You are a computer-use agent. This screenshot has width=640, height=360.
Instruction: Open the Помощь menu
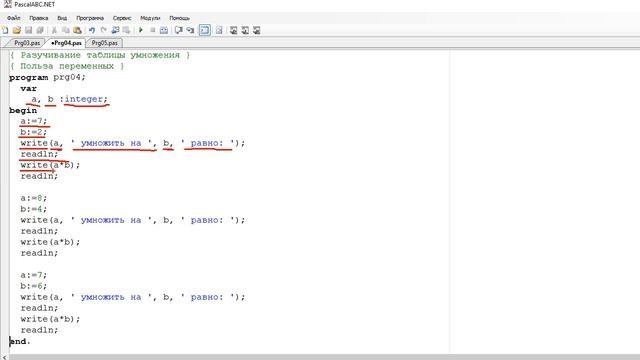(x=180, y=18)
